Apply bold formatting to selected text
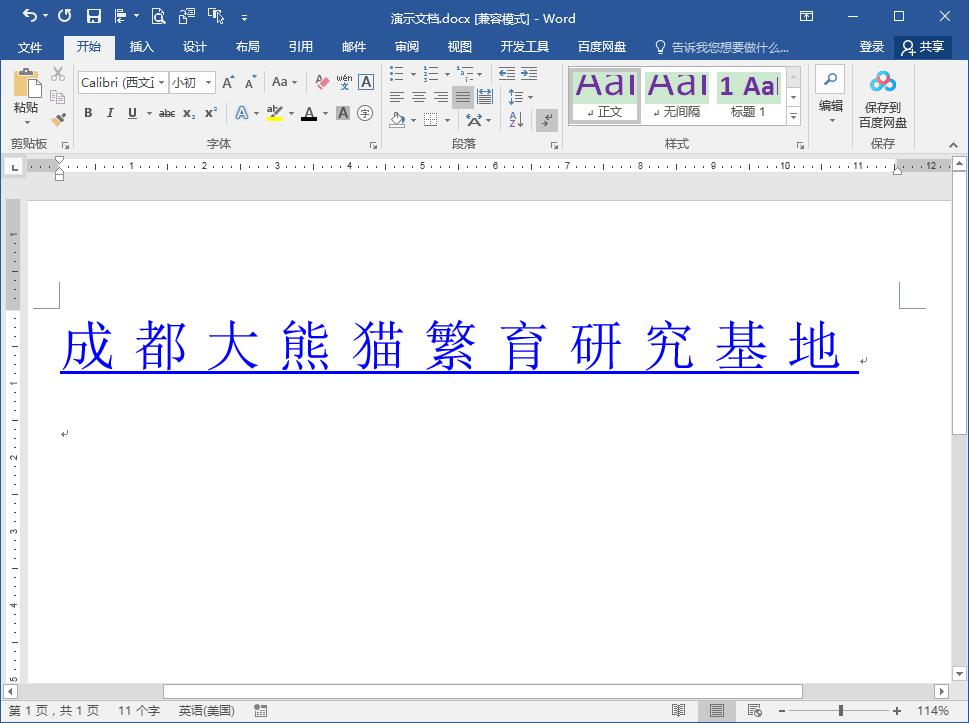 (x=87, y=113)
